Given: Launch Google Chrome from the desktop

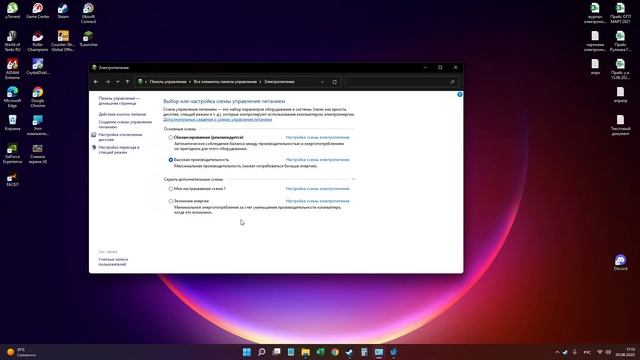Looking at the screenshot, I should 38,97.
